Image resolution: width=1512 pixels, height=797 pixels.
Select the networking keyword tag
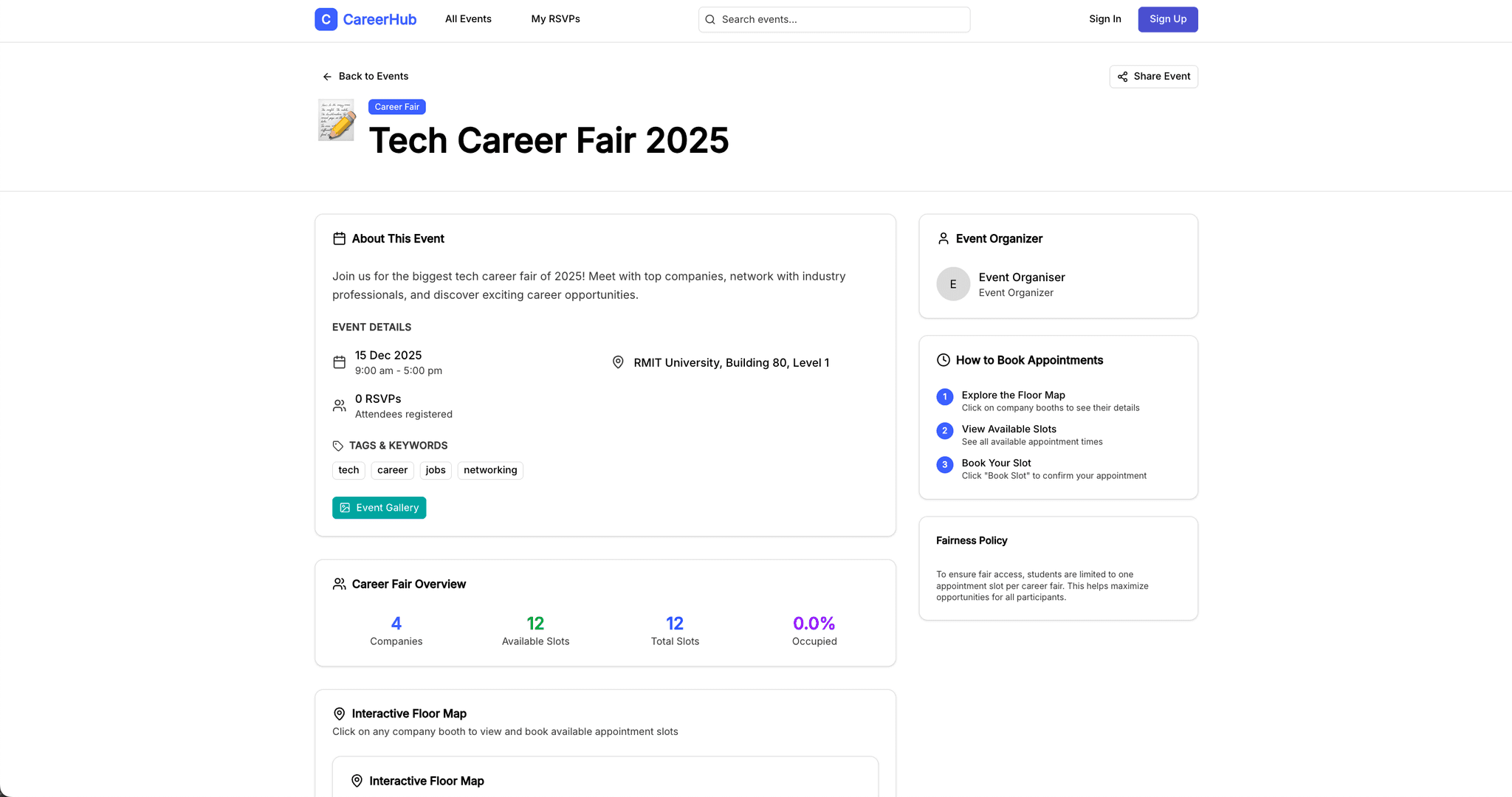tap(489, 470)
